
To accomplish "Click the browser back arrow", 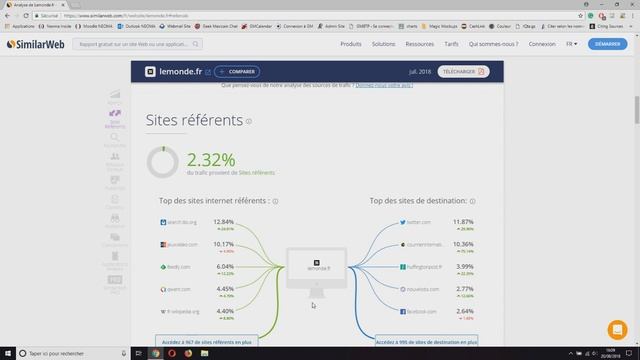I will click(x=7, y=16).
